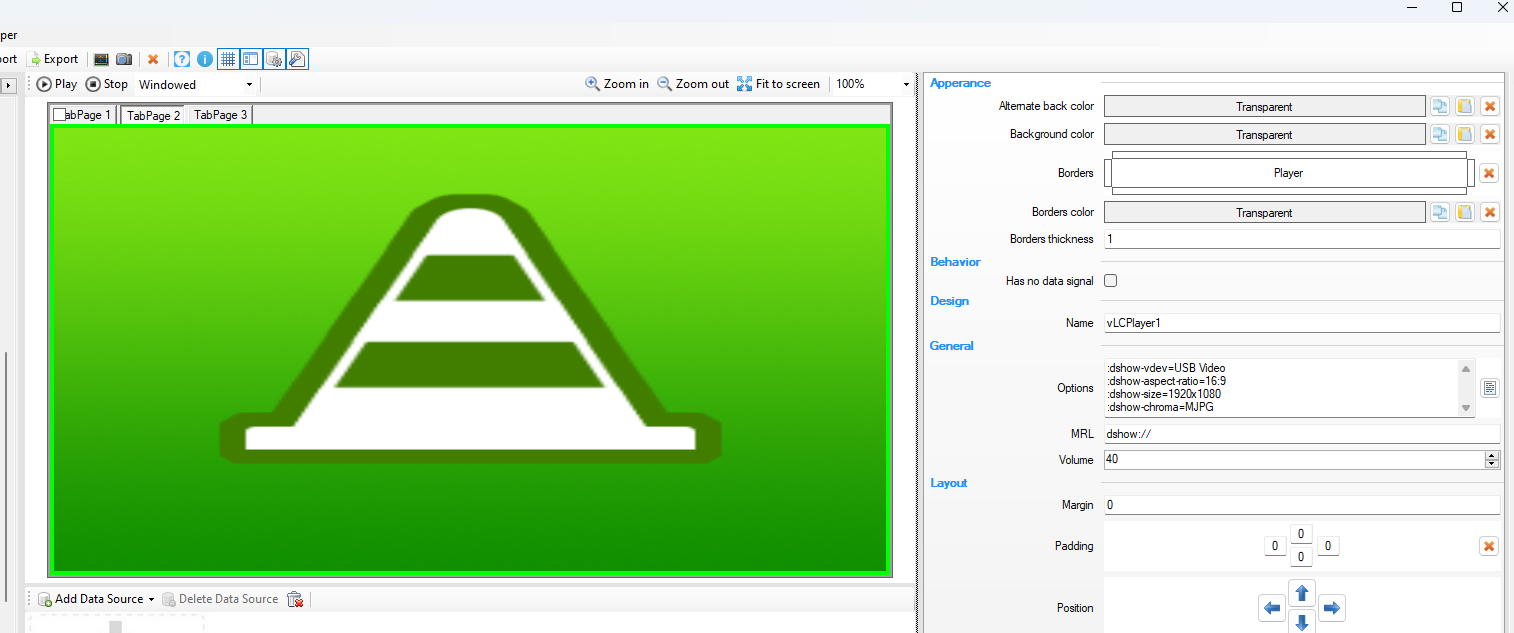Reset the Alternate back color with X
1514x633 pixels.
tap(1489, 106)
